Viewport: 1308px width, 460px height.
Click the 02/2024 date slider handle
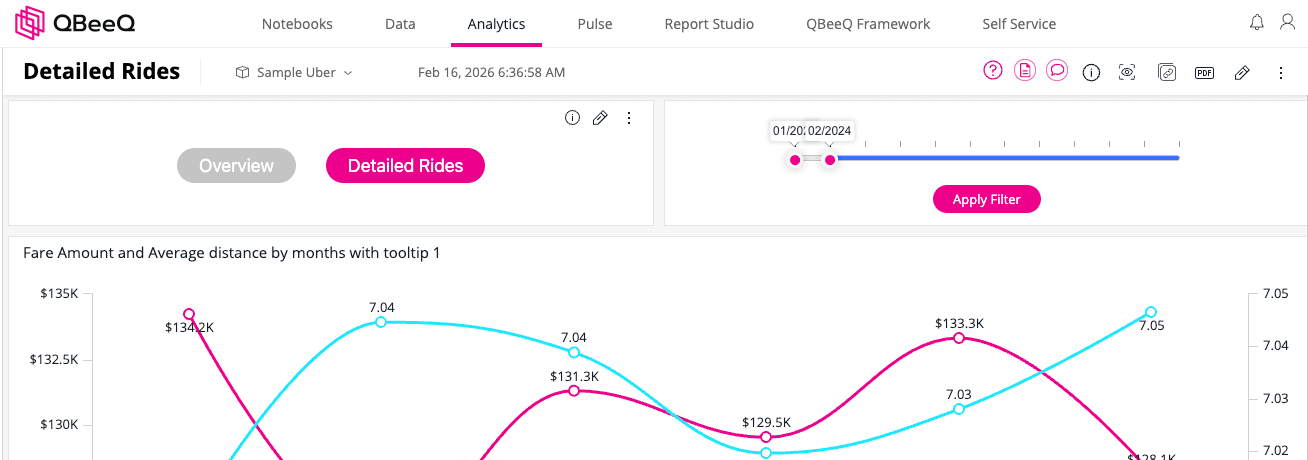click(x=830, y=160)
